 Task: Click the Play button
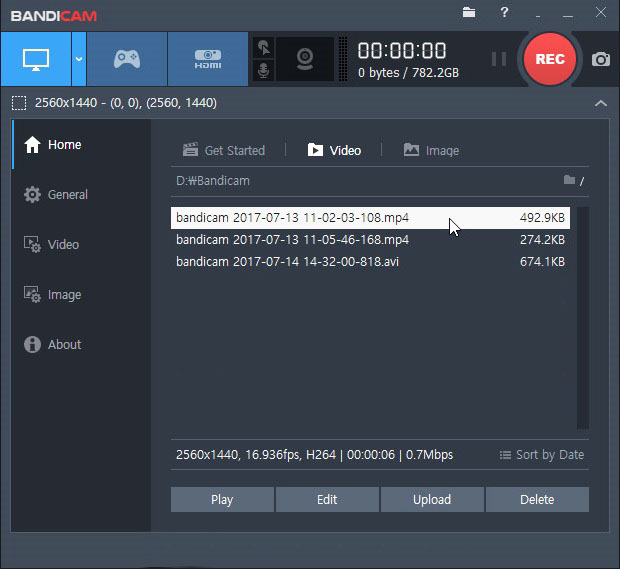tap(222, 499)
